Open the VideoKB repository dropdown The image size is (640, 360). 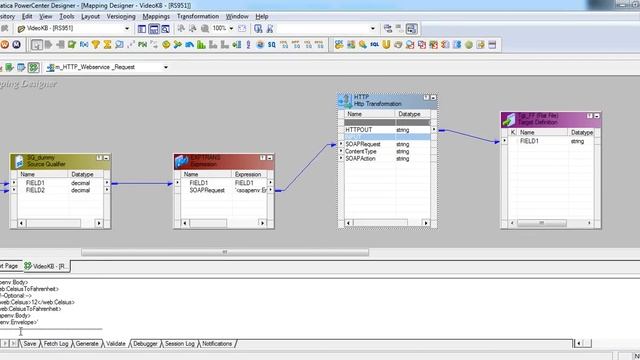(127, 29)
